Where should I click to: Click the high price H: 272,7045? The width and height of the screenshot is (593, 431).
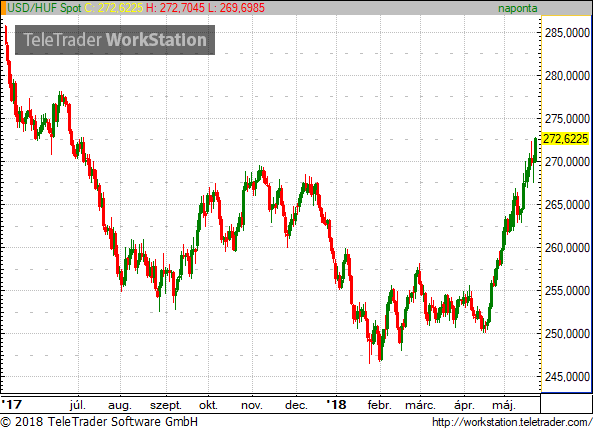[175, 8]
